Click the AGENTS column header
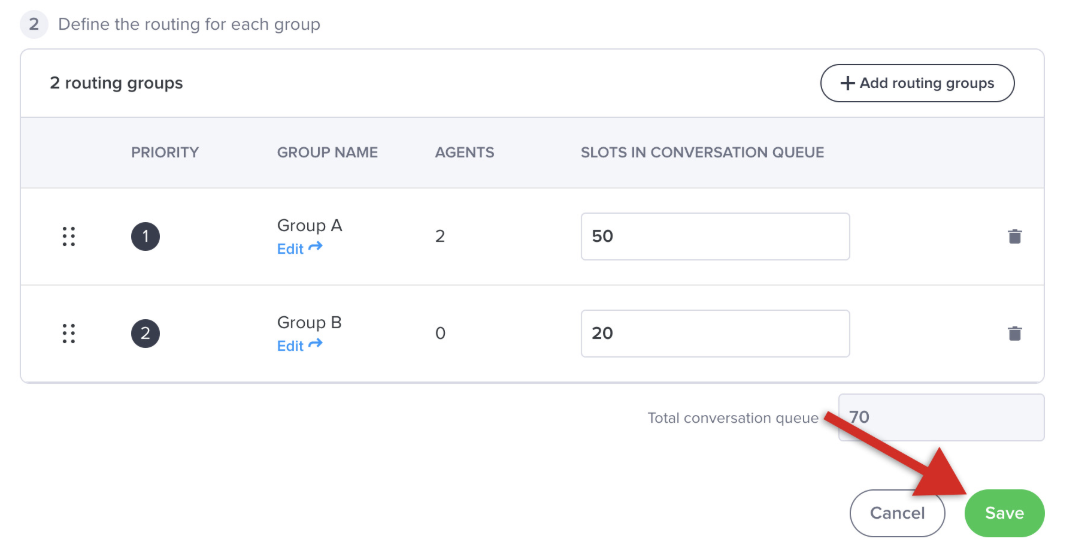Screen dimensions: 1074x560 [464, 153]
